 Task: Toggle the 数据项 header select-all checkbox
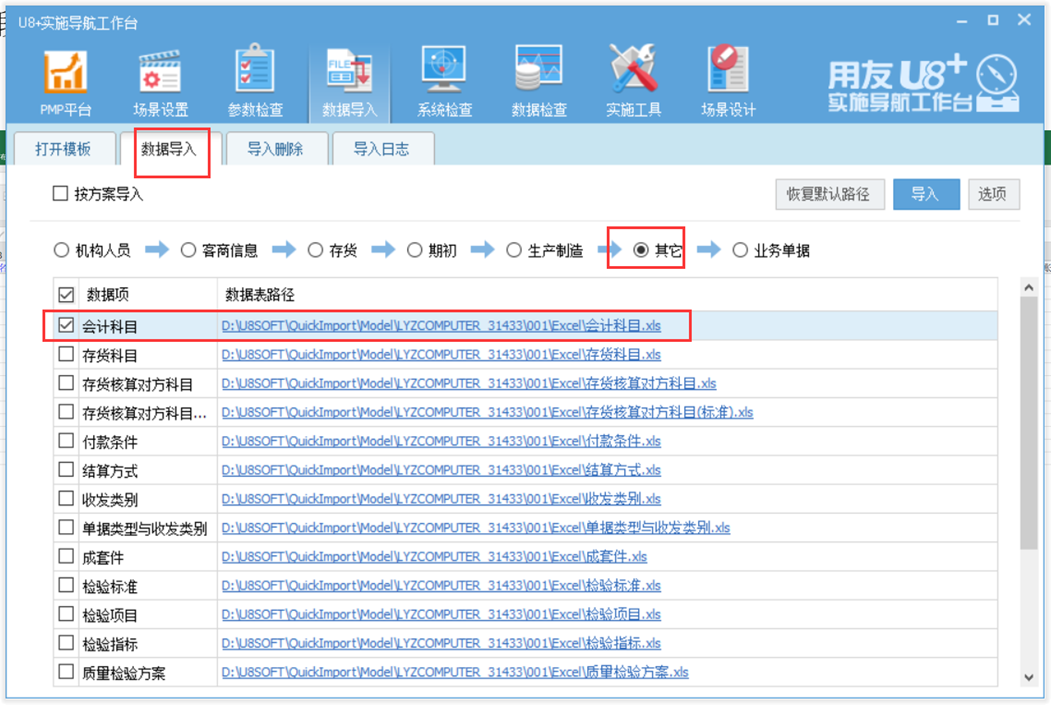[x=66, y=294]
